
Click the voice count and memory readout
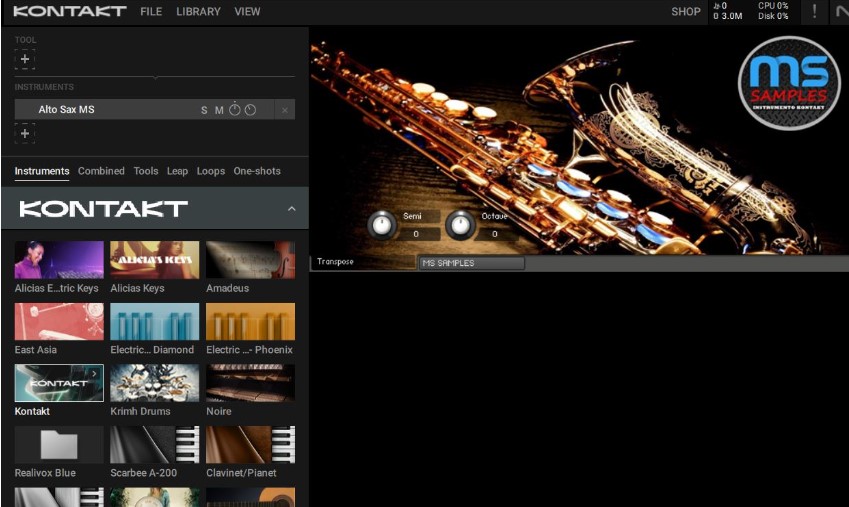tap(727, 11)
